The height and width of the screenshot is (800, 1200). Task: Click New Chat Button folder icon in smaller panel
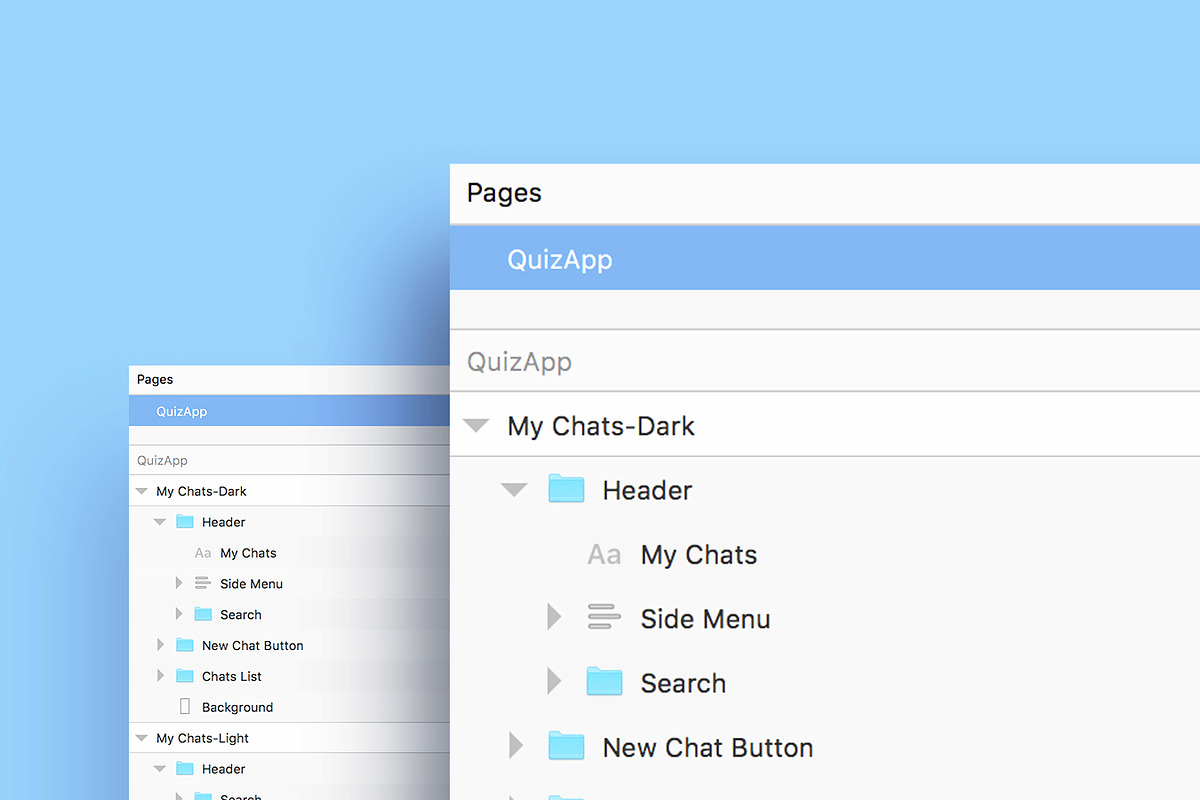[185, 645]
